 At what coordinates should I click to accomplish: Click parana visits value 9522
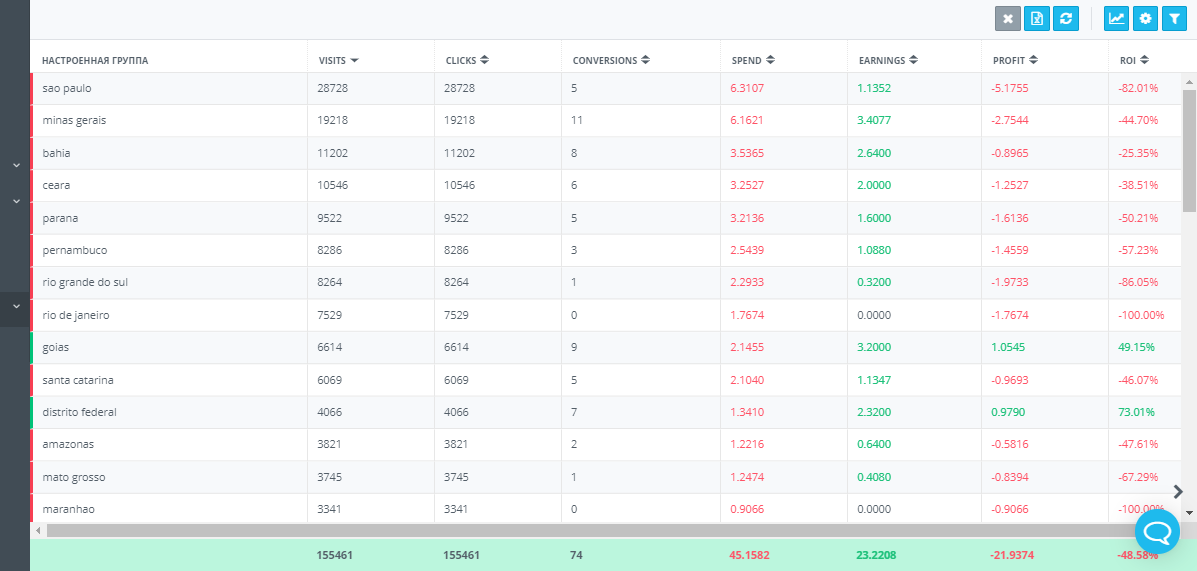330,218
